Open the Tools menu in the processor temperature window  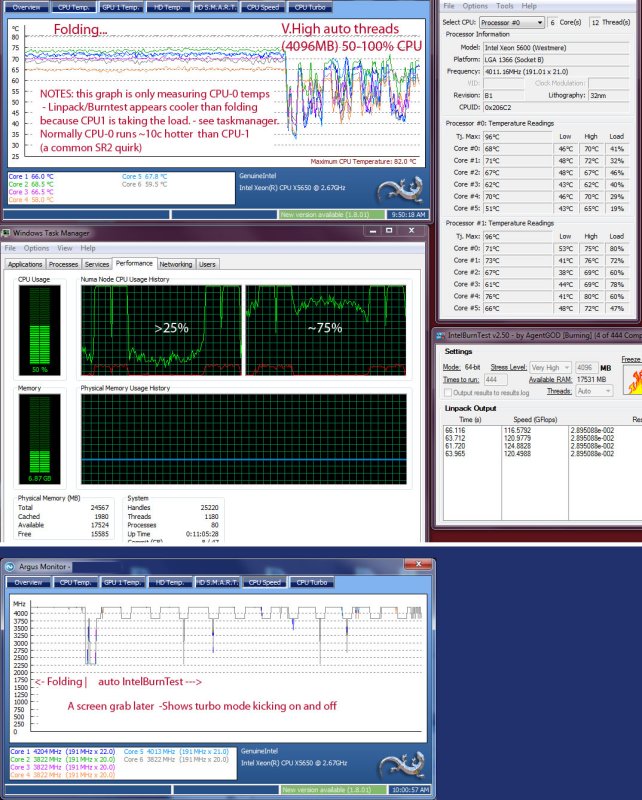tap(505, 6)
